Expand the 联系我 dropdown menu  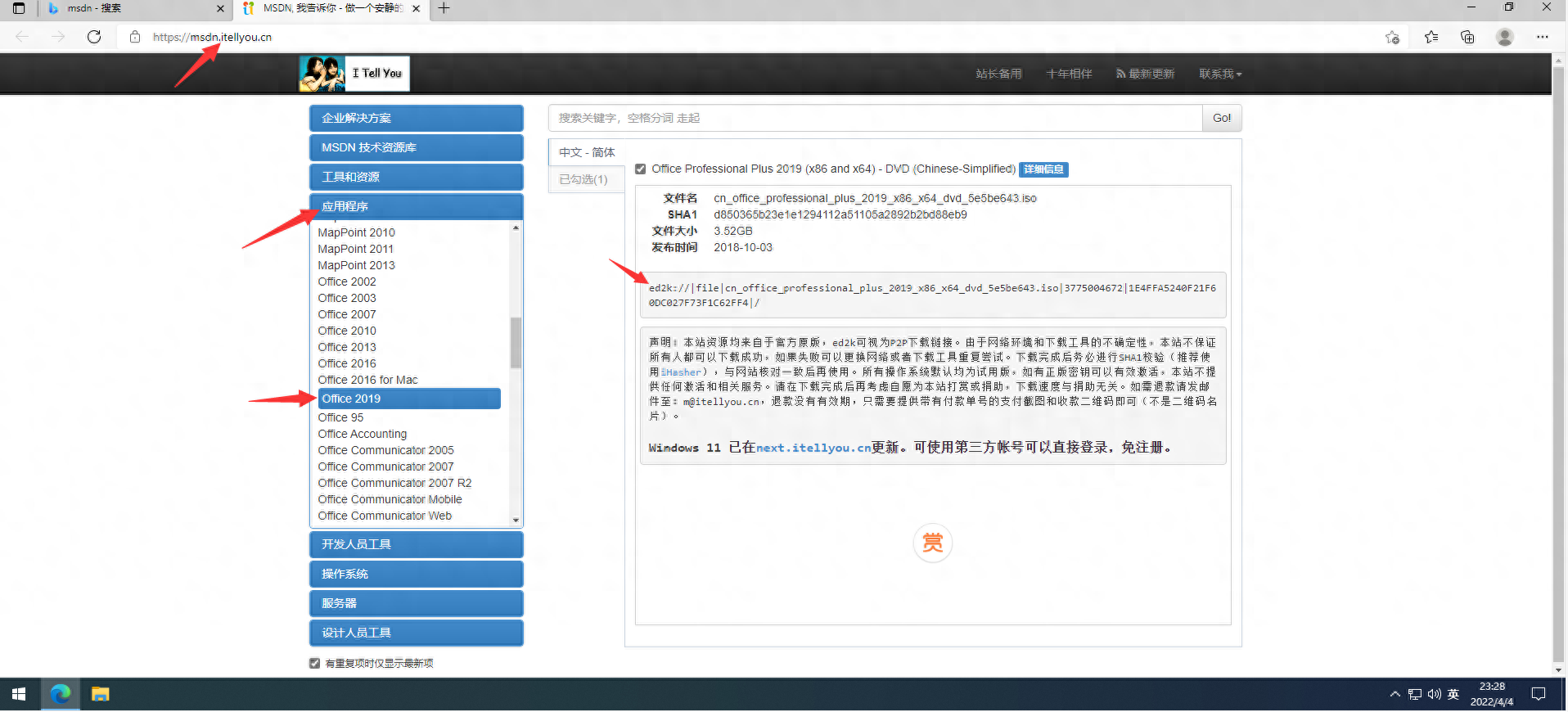click(x=1219, y=74)
